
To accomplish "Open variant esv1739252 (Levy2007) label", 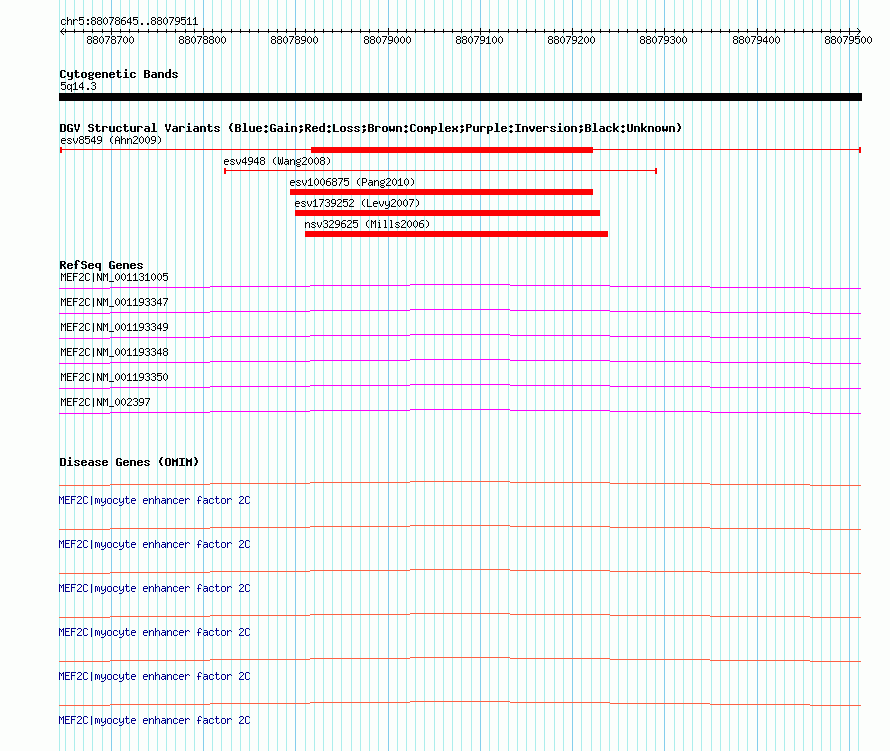I will click(357, 203).
